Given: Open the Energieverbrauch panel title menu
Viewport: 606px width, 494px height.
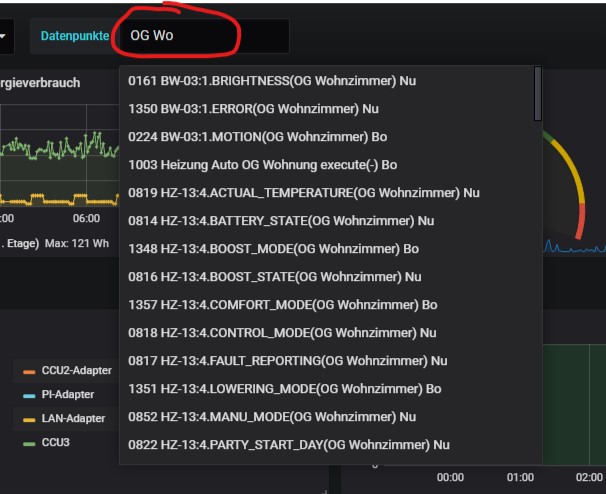Looking at the screenshot, I should click(40, 83).
